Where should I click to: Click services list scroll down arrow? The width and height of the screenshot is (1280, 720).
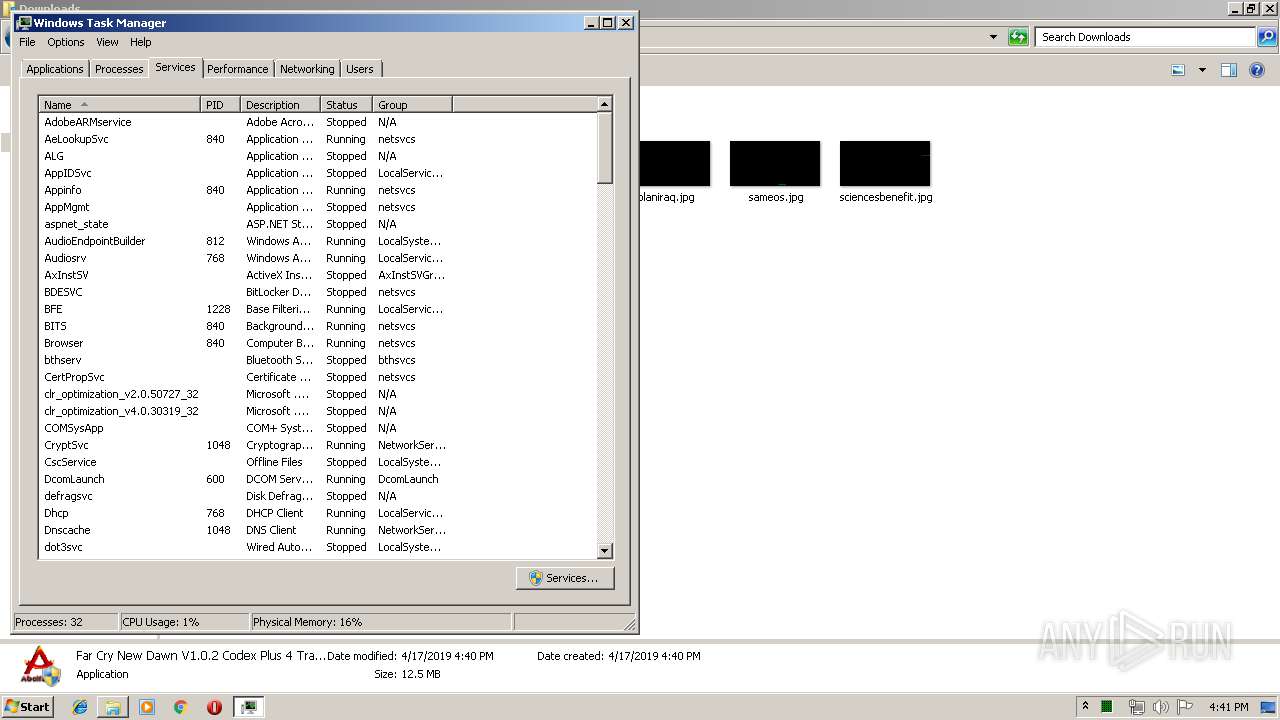(604, 550)
